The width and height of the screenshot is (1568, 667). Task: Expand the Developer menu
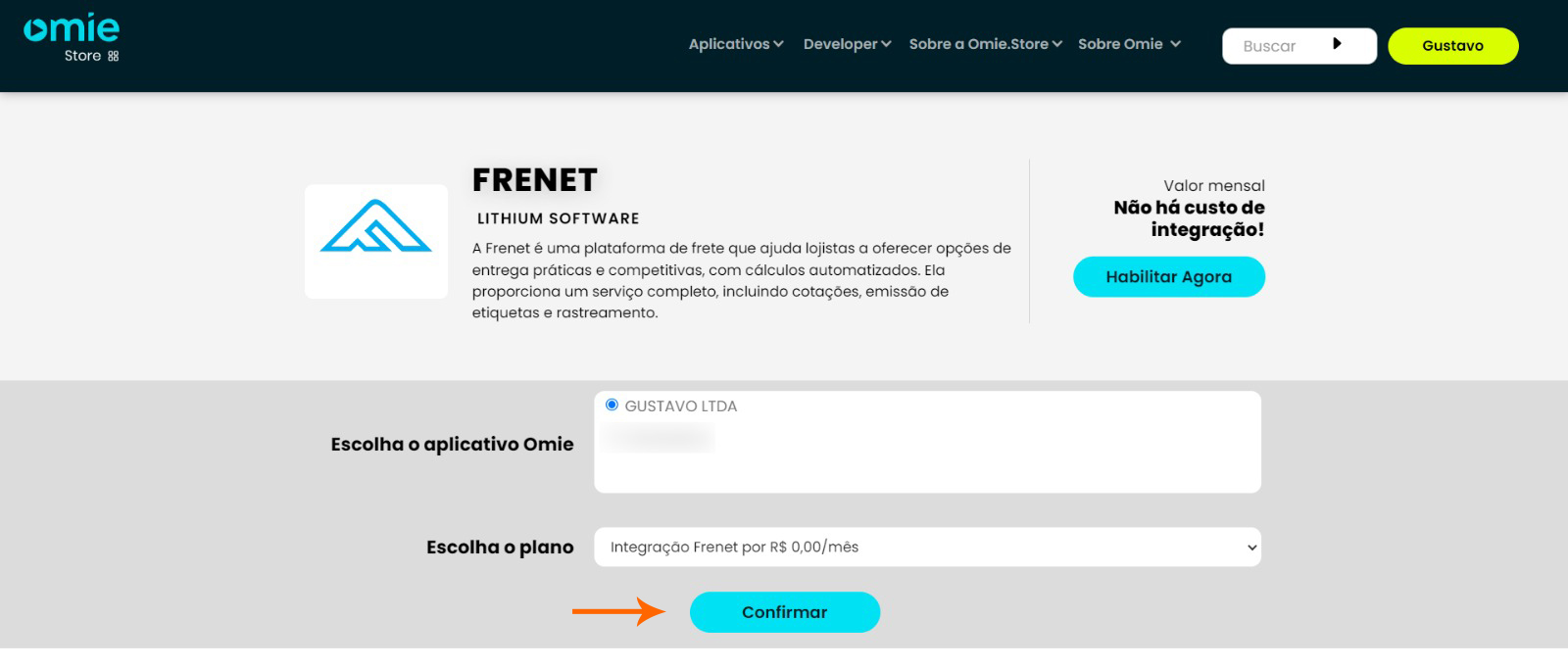click(x=846, y=43)
